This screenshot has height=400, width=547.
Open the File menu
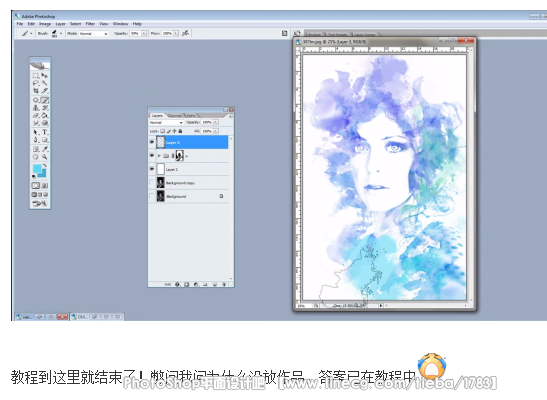20,24
